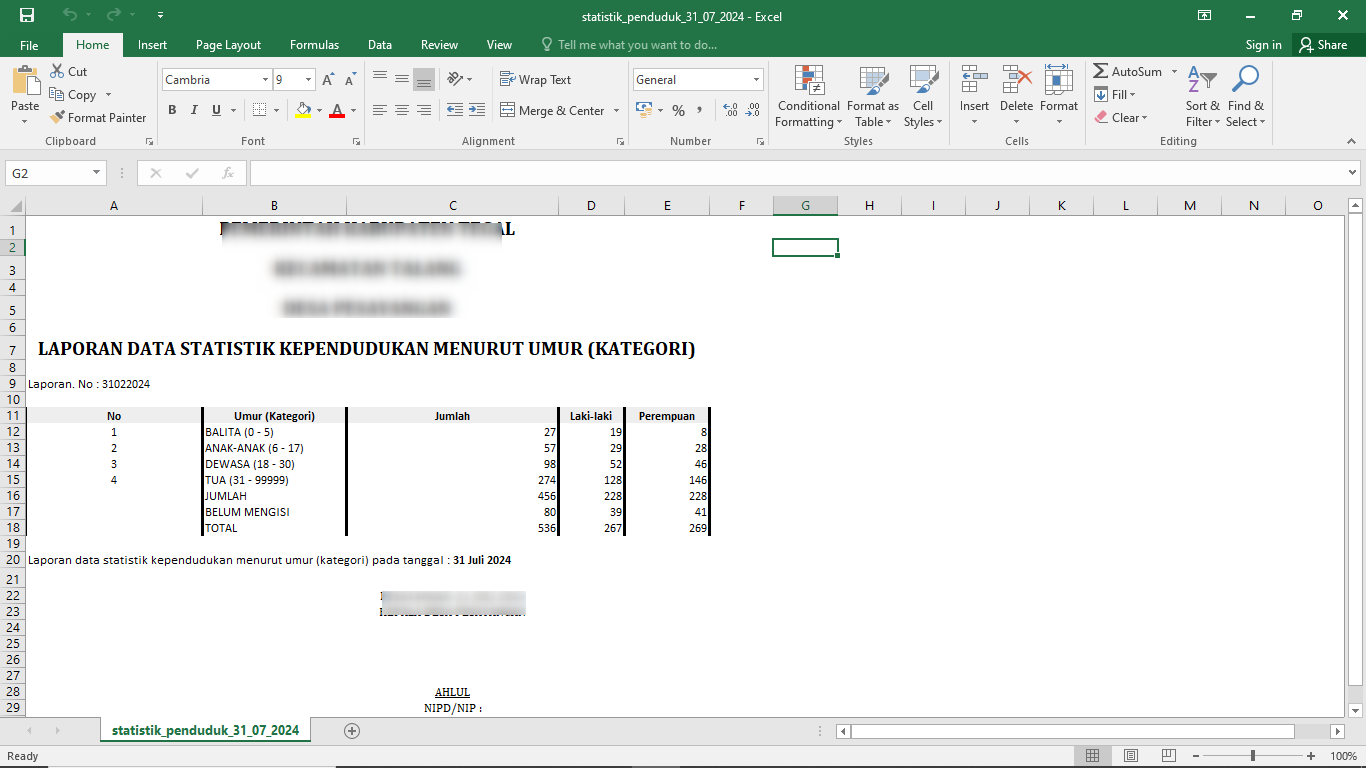Image resolution: width=1366 pixels, height=768 pixels.
Task: Click the zoom slider handle
Action: (1253, 756)
